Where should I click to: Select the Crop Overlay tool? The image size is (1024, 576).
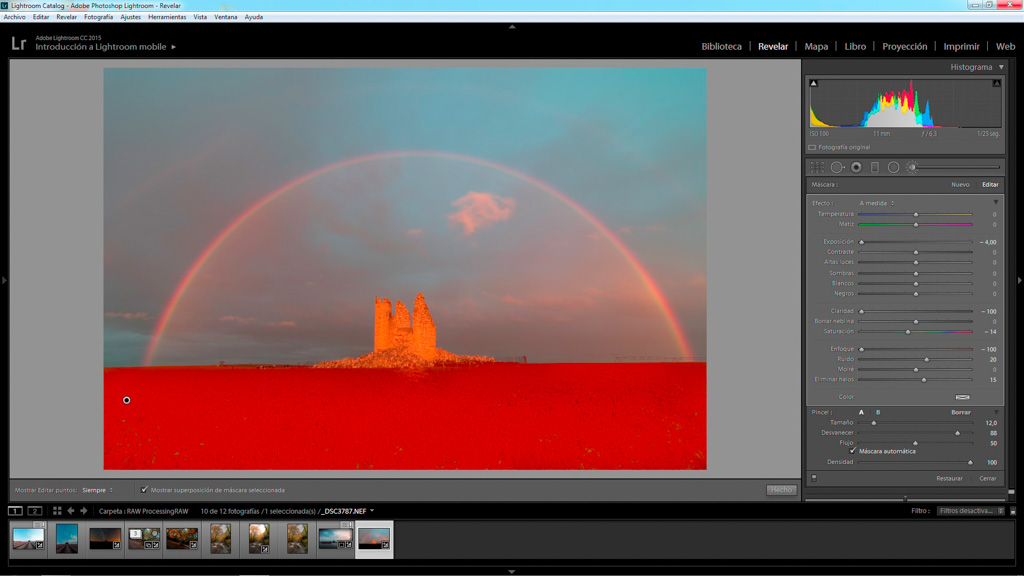pos(817,167)
